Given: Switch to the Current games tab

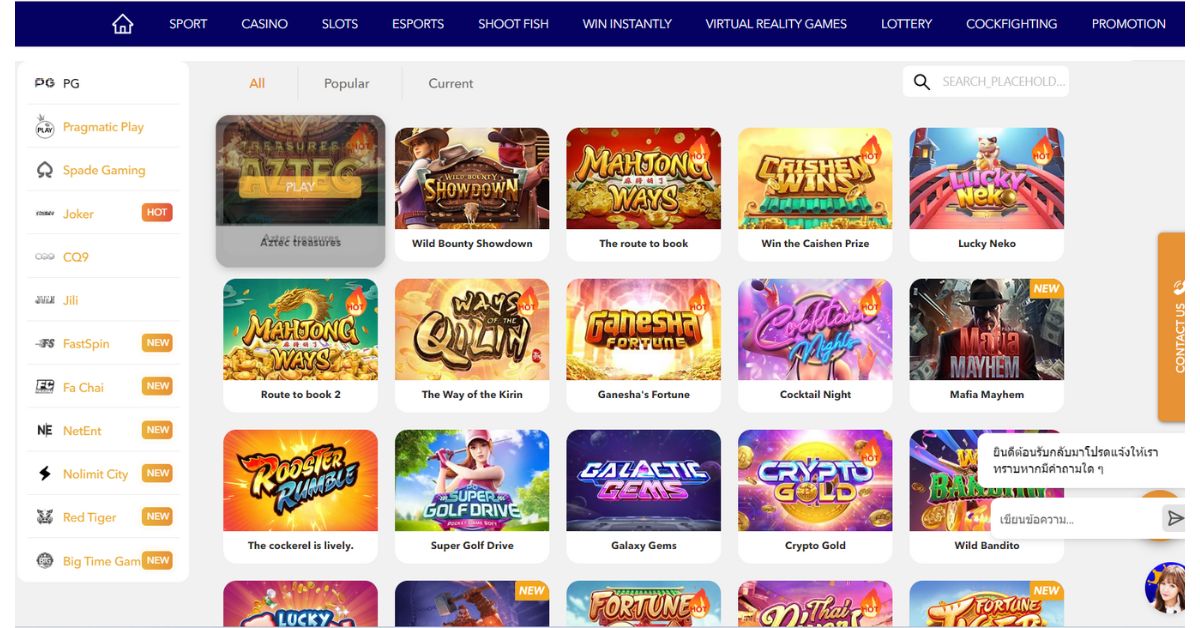Looking at the screenshot, I should pos(451,84).
